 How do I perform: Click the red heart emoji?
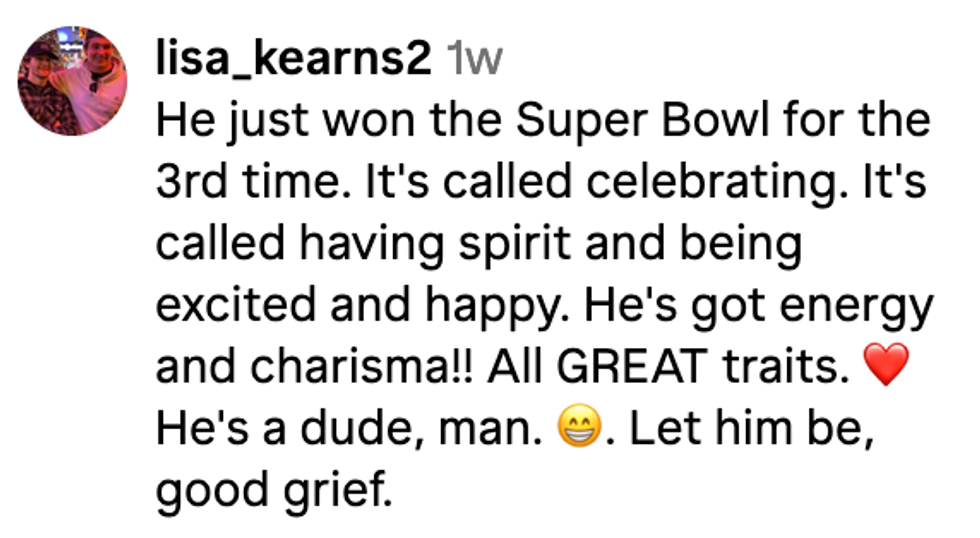[885, 369]
